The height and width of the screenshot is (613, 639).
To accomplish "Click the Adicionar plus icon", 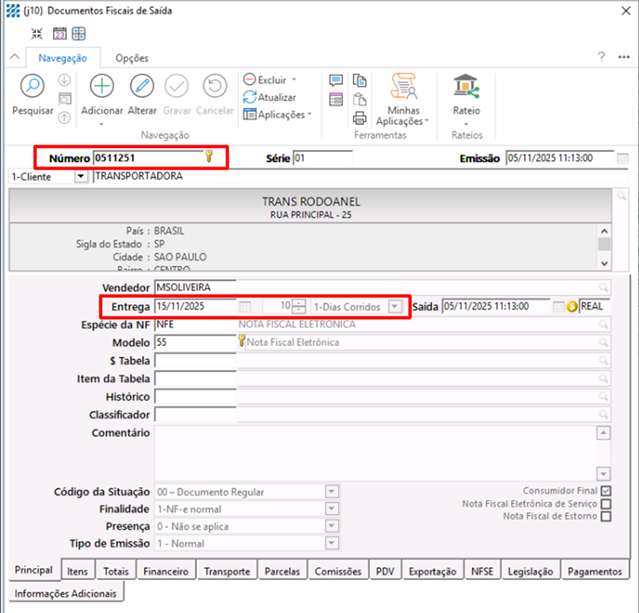I will (102, 87).
